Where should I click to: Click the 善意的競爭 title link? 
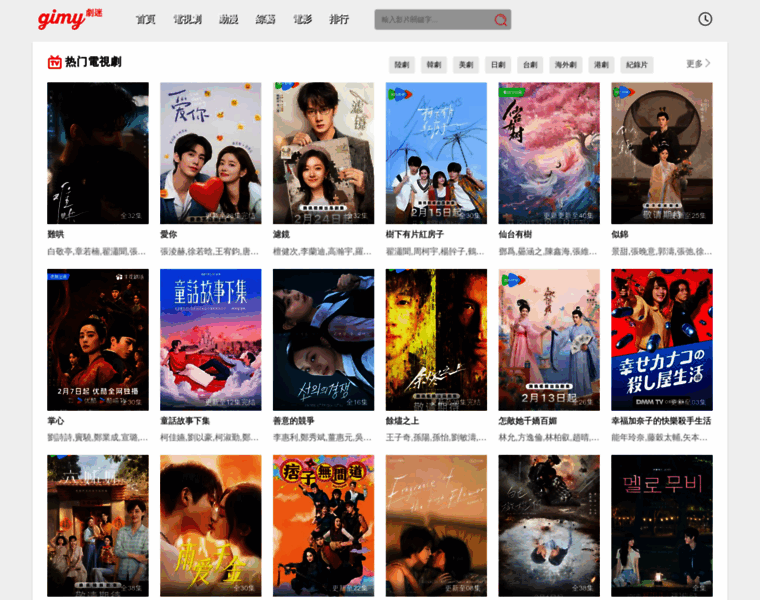[x=294, y=421]
